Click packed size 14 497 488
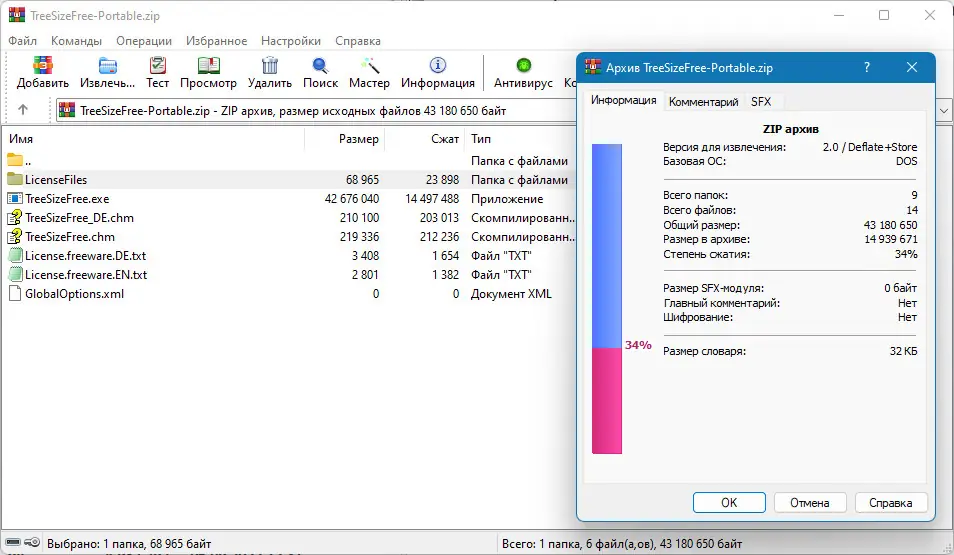The height and width of the screenshot is (555, 954). (432, 198)
